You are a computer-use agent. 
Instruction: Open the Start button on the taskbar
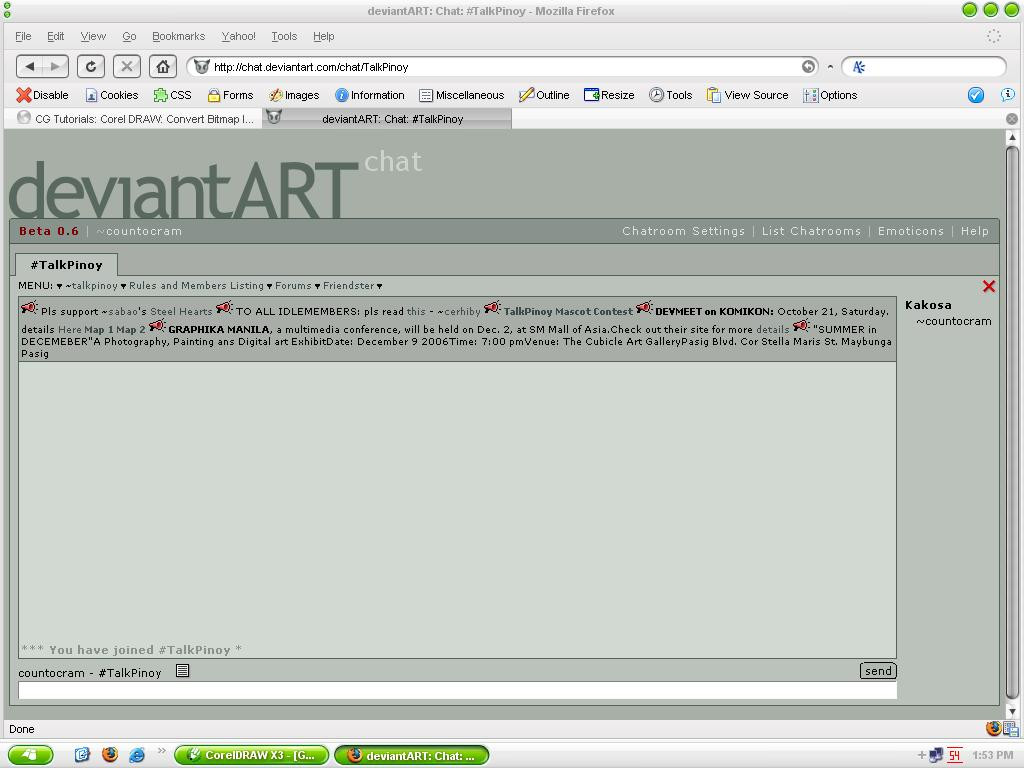pos(29,756)
